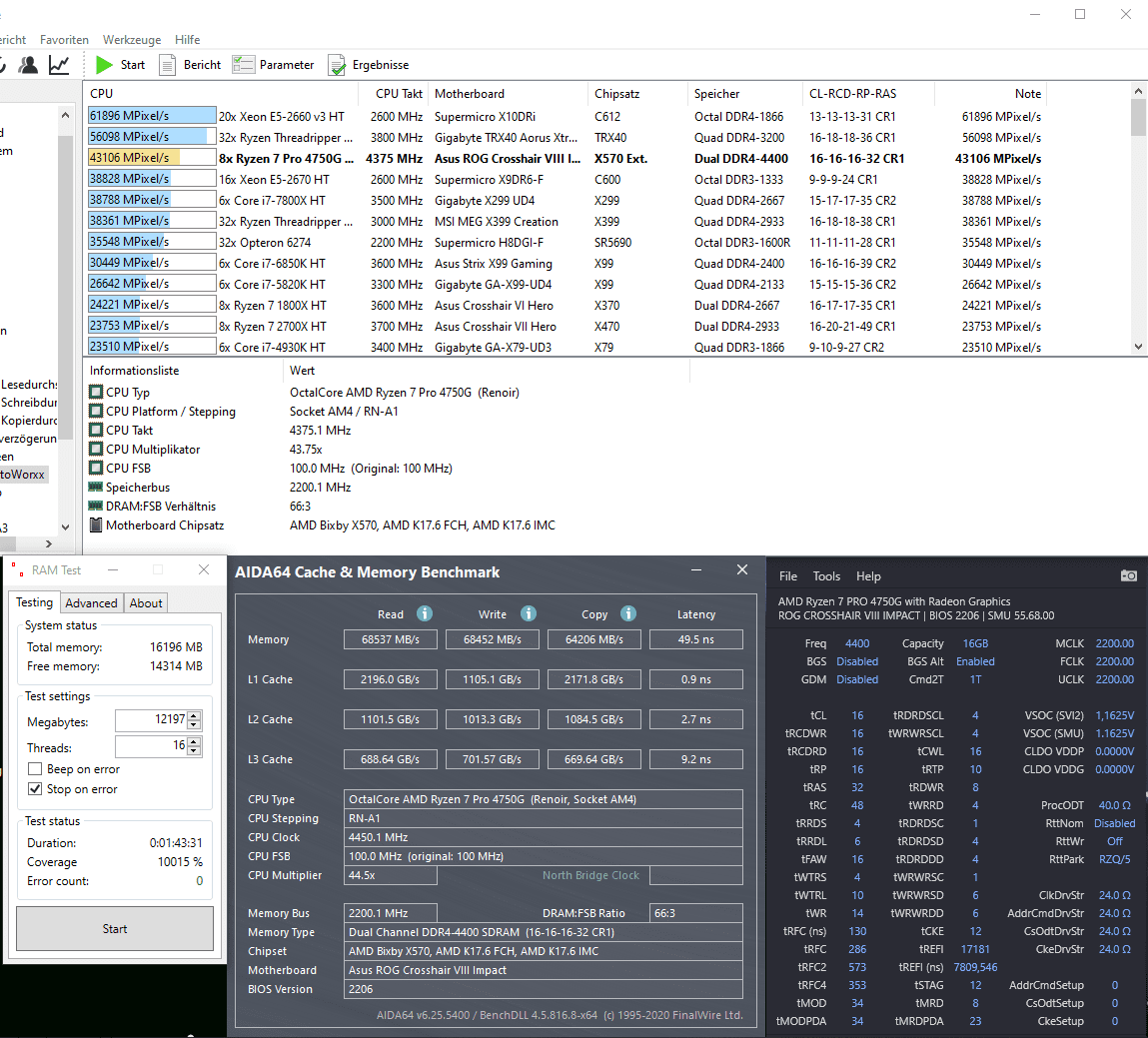Minimize the RAM Test window
Viewport: 1148px width, 1038px height.
pos(113,569)
